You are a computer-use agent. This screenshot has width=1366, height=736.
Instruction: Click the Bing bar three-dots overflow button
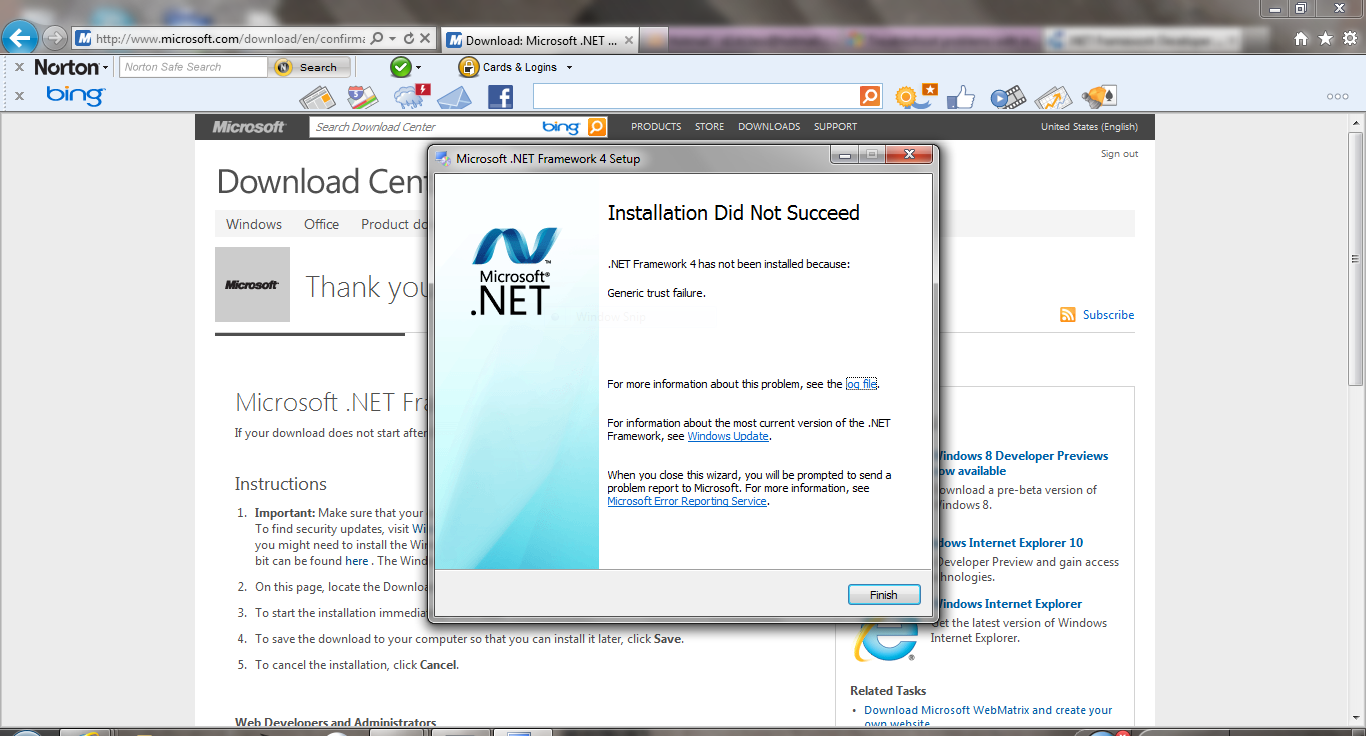coord(1337,97)
